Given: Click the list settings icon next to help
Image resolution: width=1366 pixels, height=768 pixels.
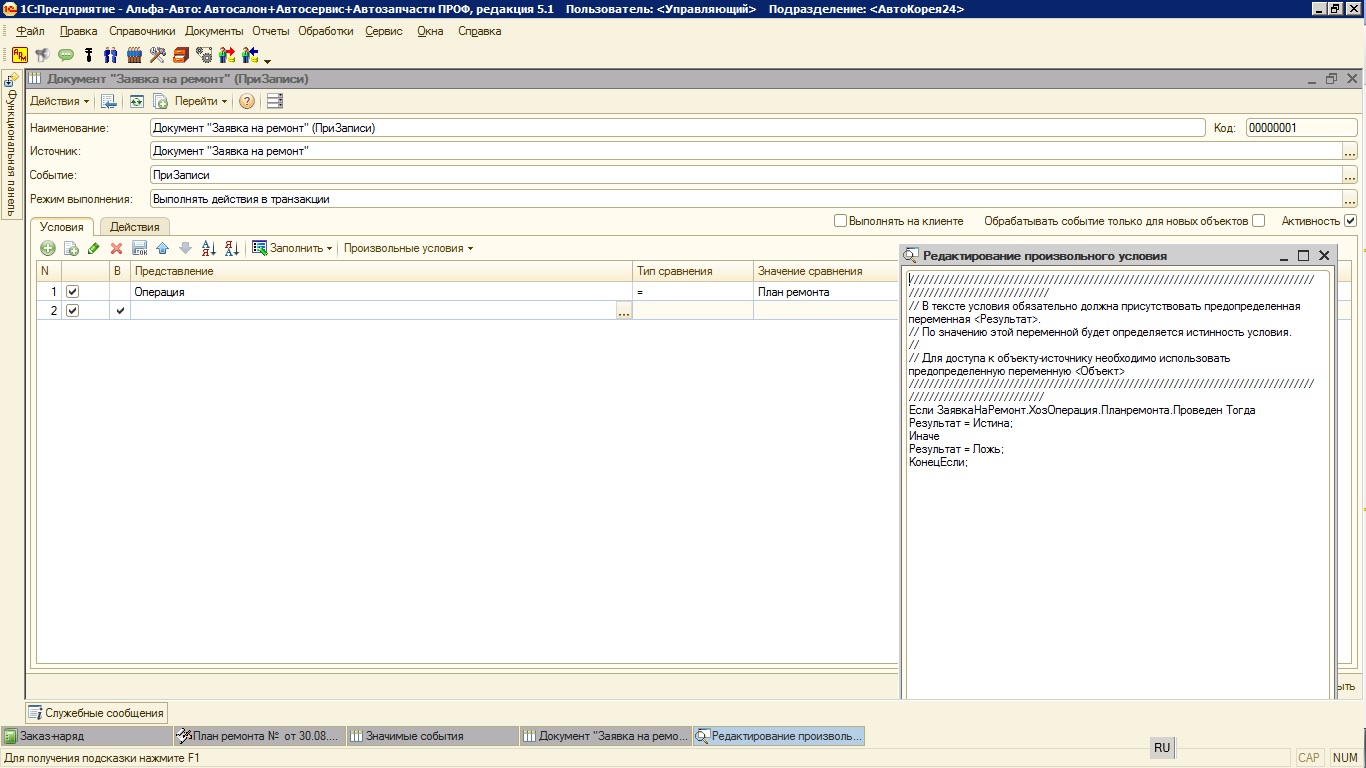Looking at the screenshot, I should tap(274, 101).
